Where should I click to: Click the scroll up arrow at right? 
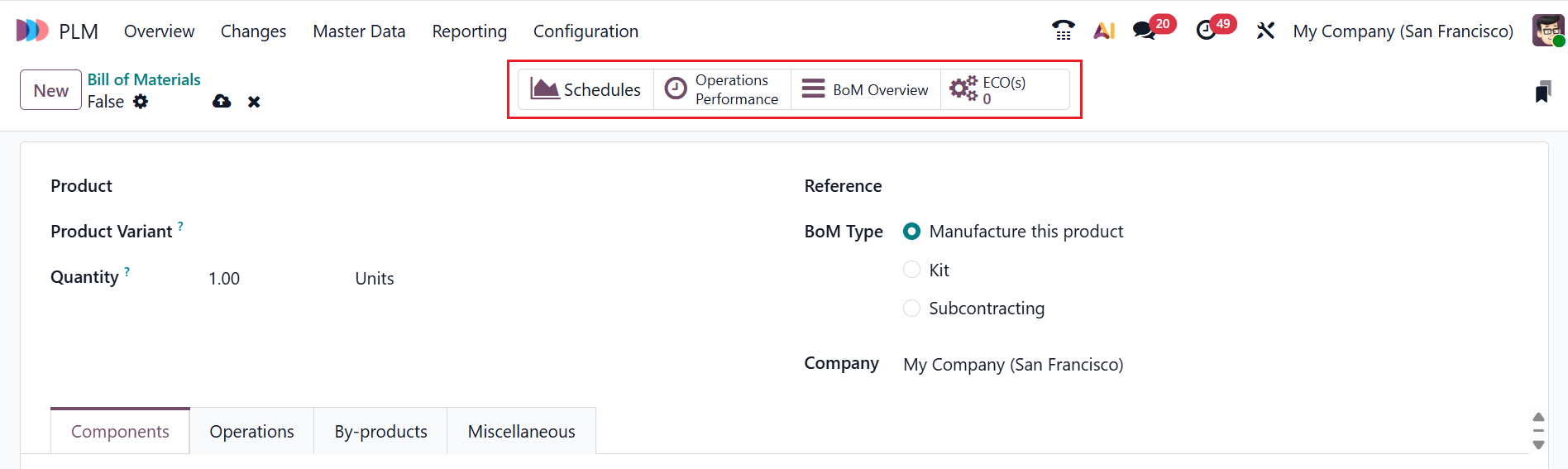(x=1538, y=417)
